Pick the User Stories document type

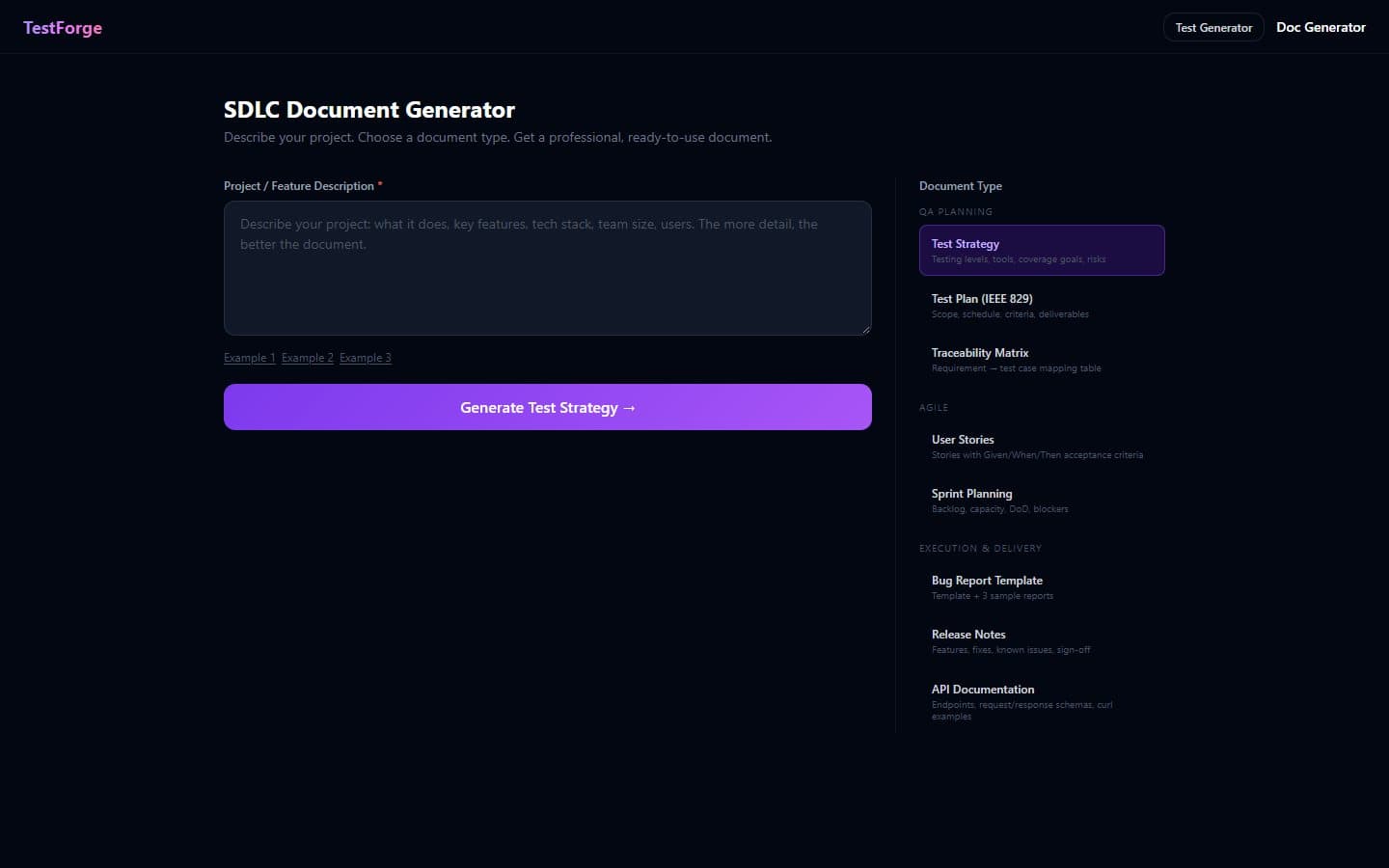[1042, 447]
